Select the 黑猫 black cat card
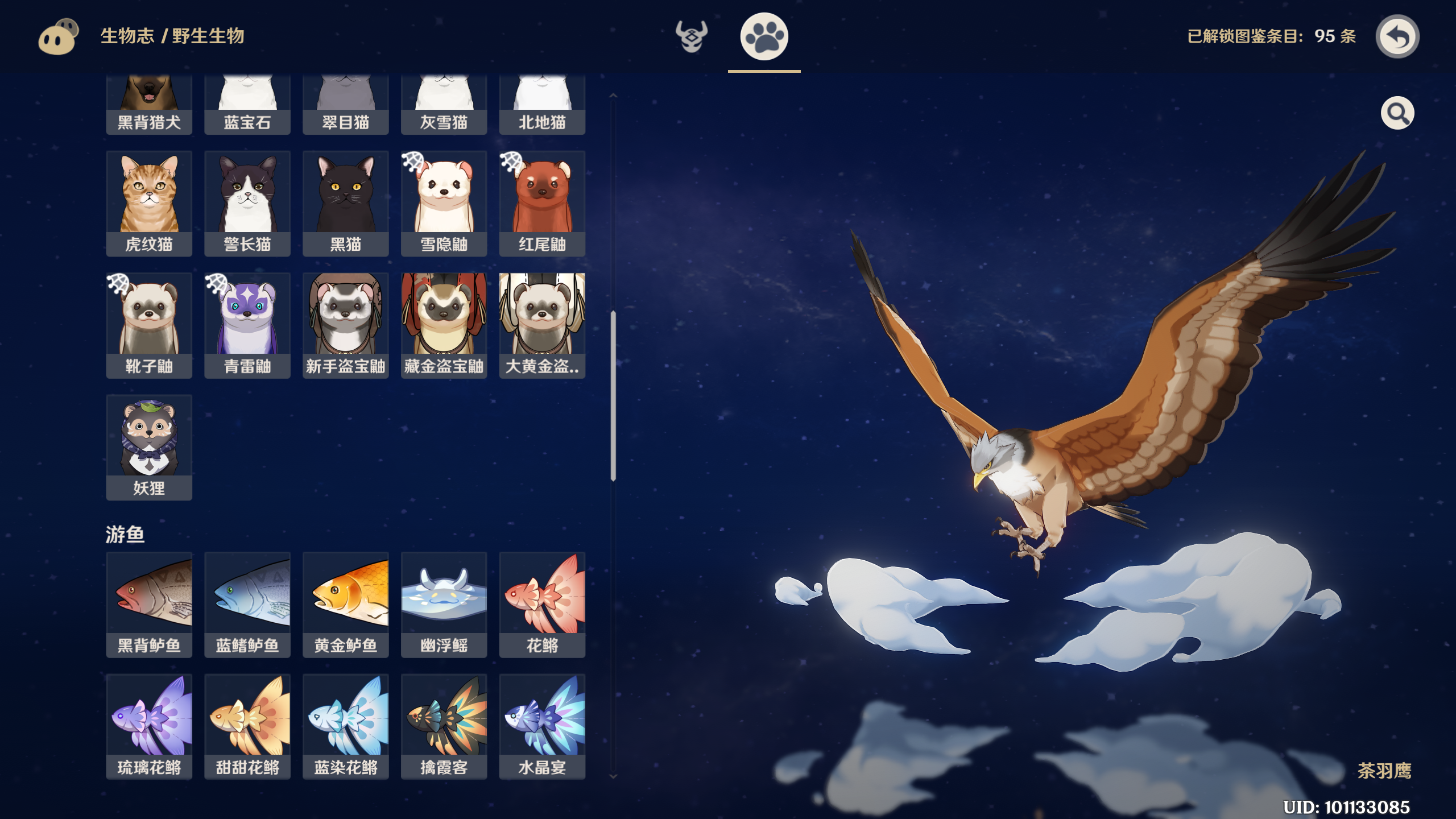The height and width of the screenshot is (819, 1456). pyautogui.click(x=346, y=204)
